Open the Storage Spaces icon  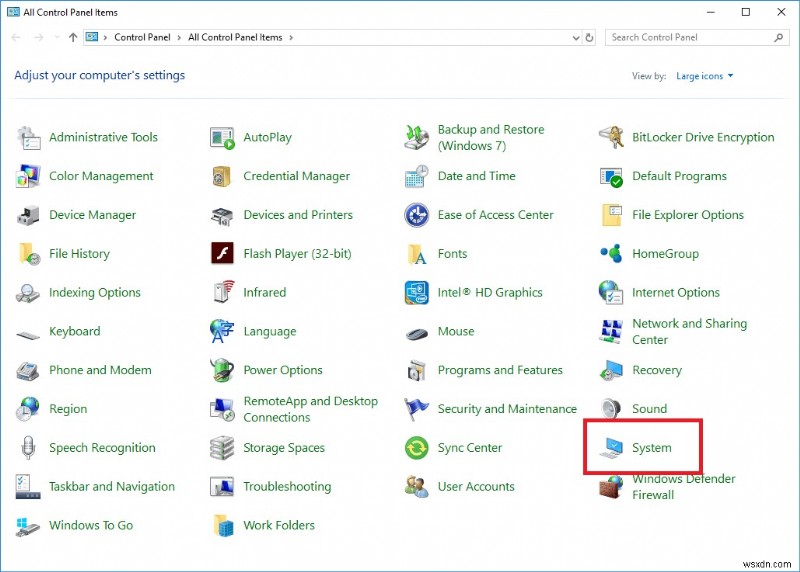[x=222, y=448]
